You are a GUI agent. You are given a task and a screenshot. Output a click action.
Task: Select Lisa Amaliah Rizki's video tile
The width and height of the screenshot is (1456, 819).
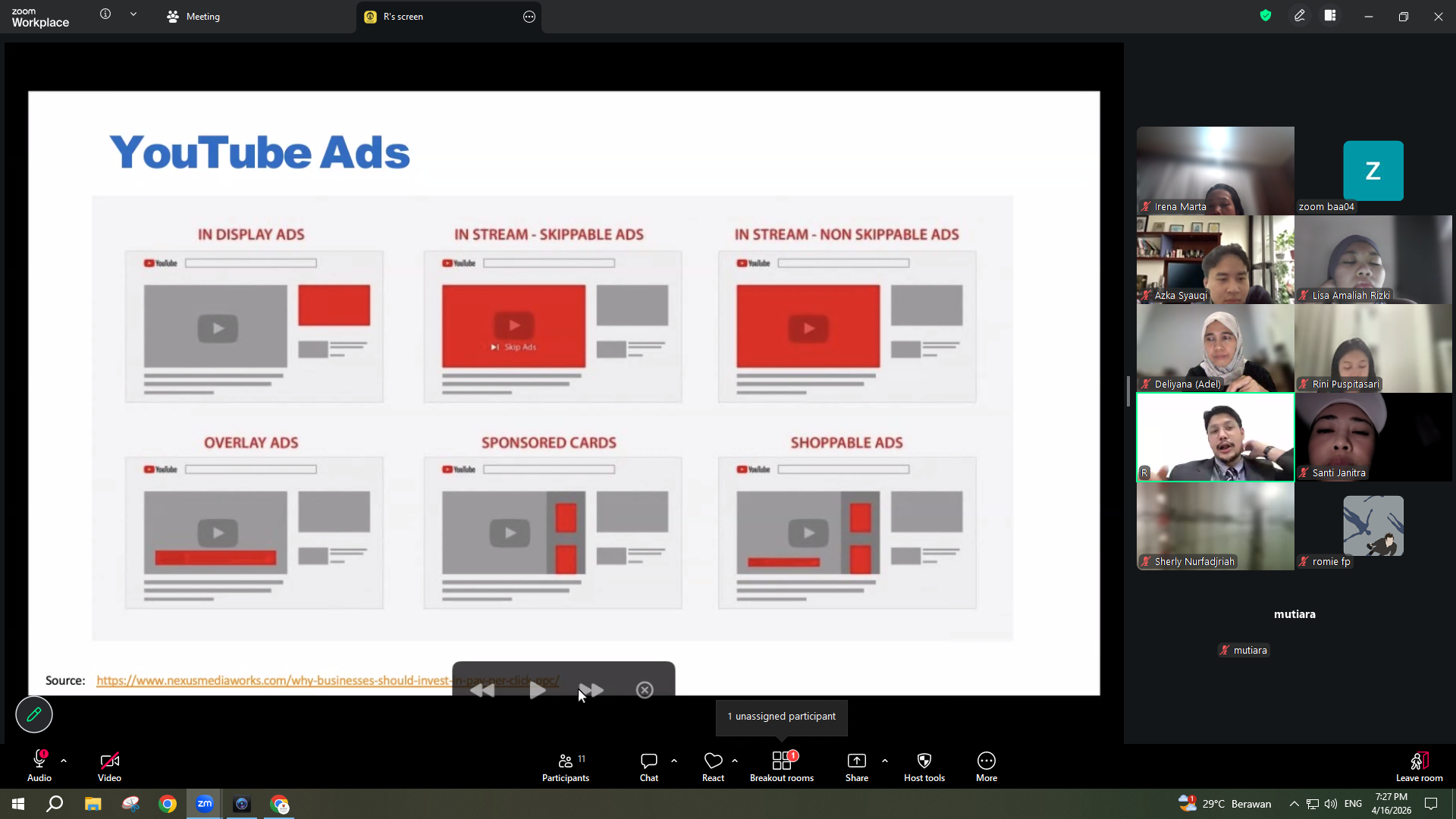(x=1373, y=259)
